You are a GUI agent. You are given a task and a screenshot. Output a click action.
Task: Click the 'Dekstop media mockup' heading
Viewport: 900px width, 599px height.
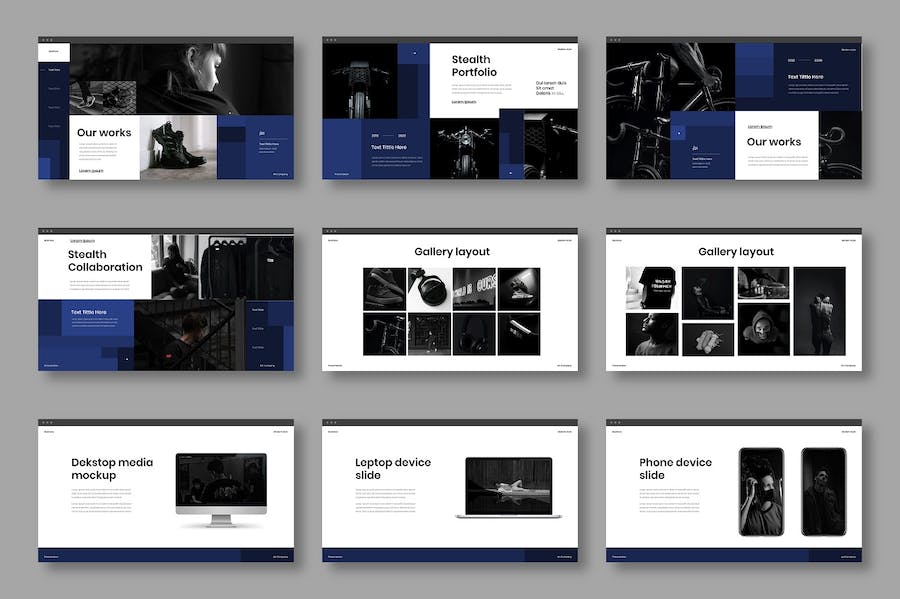click(x=112, y=468)
